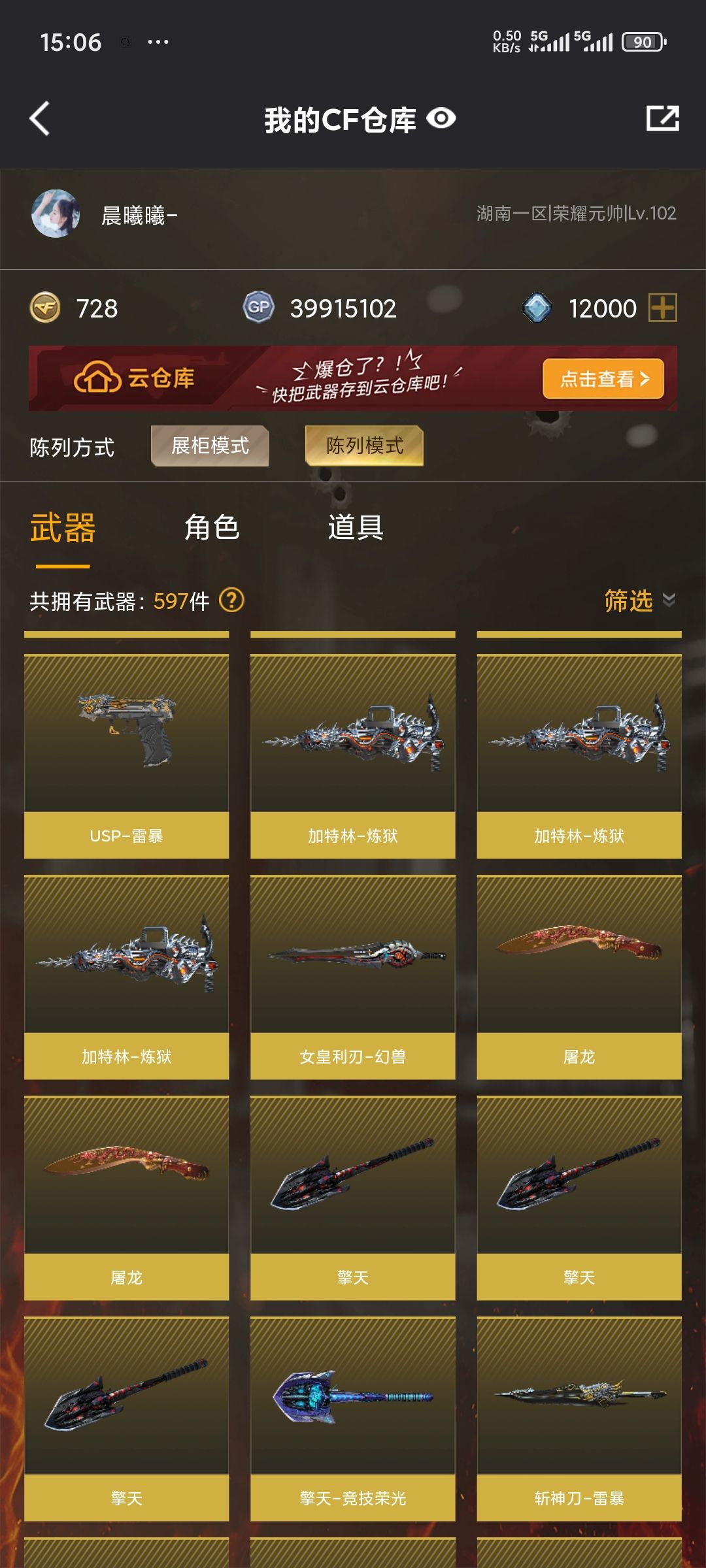Add diamonds with the plus icon
This screenshot has height=1568, width=706.
[662, 308]
